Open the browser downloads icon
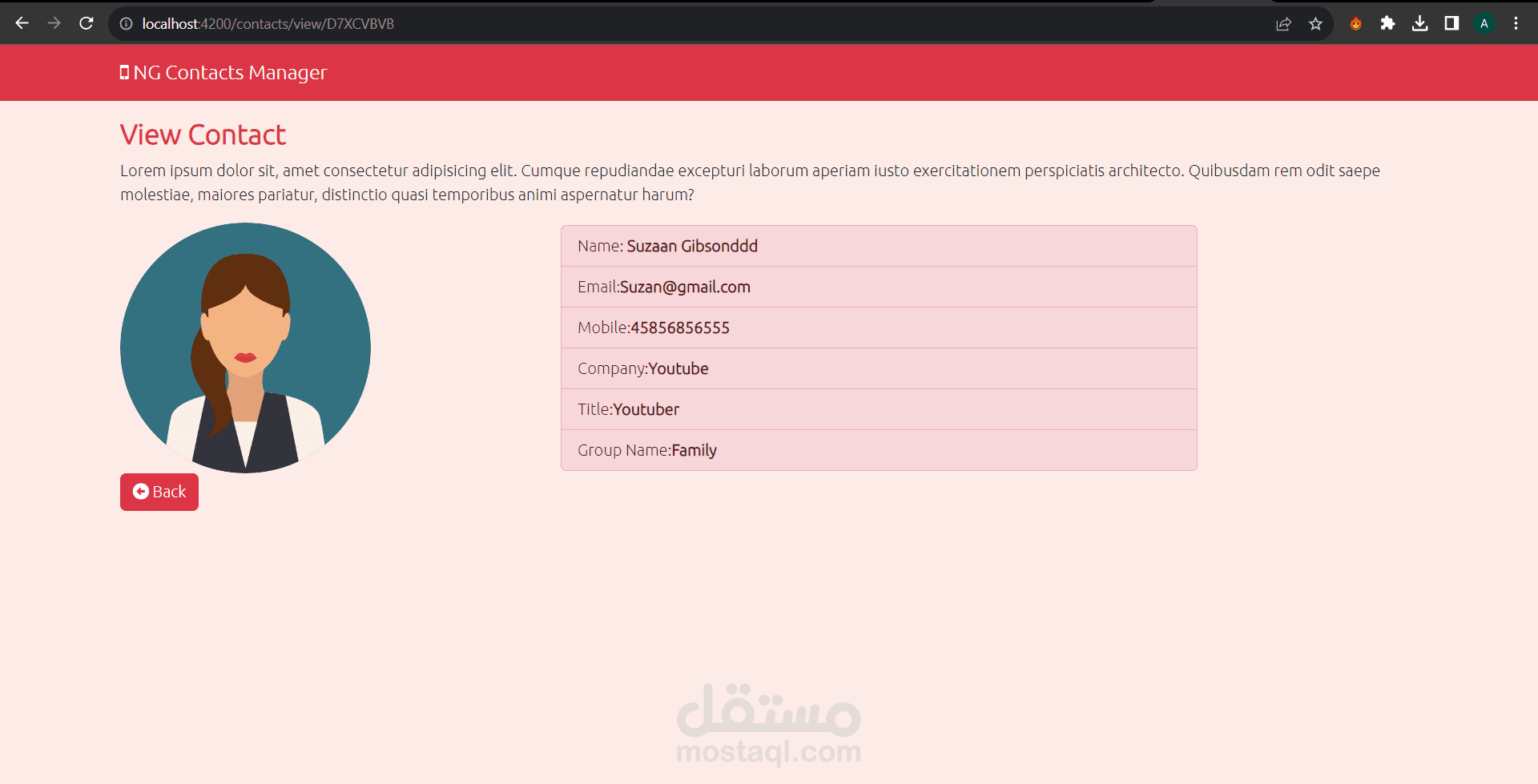Image resolution: width=1538 pixels, height=784 pixels. tap(1419, 23)
